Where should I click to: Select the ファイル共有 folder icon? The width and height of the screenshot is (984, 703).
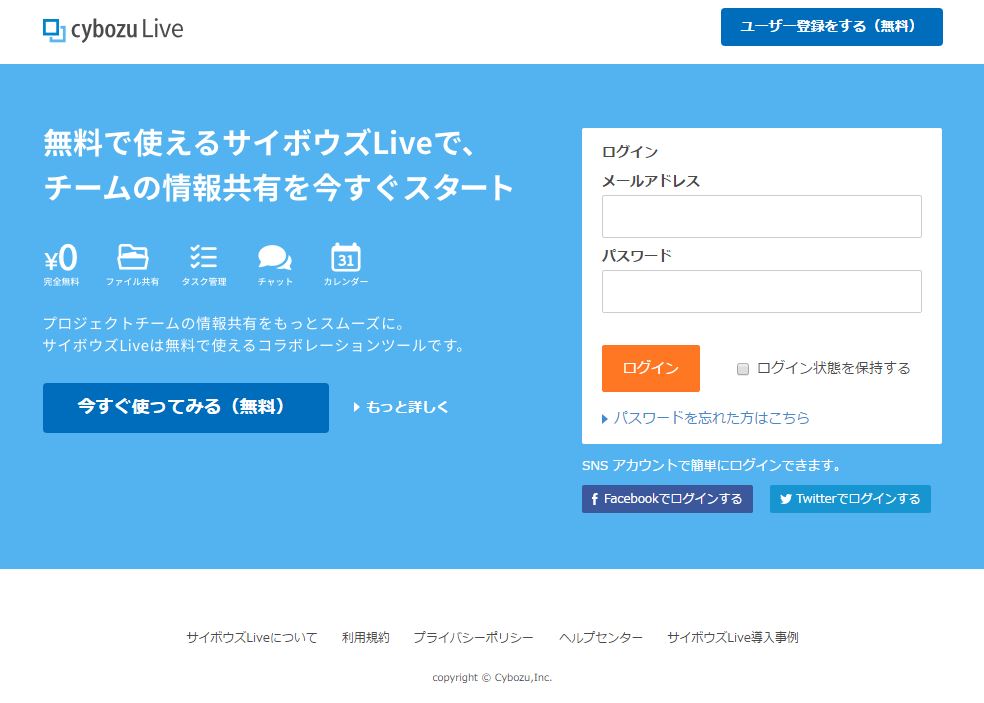pyautogui.click(x=133, y=258)
